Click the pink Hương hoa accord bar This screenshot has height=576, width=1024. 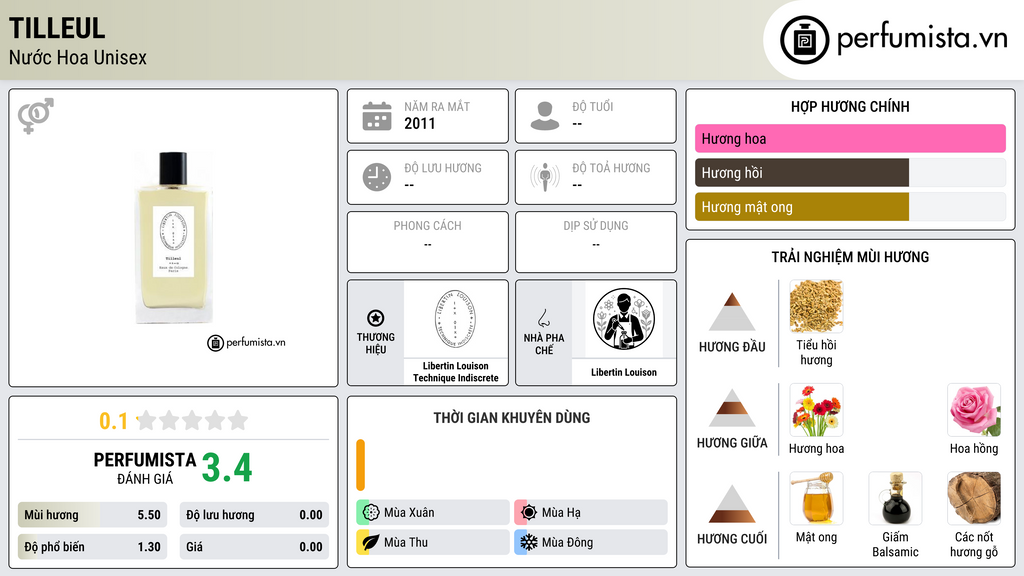850,138
